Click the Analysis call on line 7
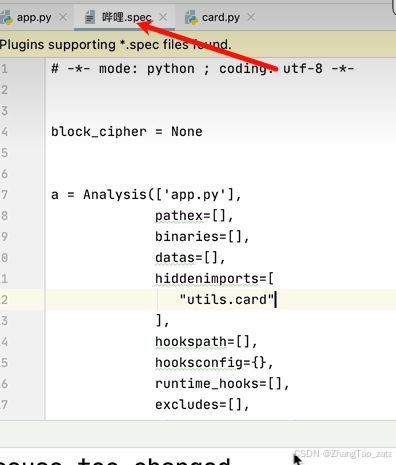Image resolution: width=396 pixels, height=465 pixels. 115,194
